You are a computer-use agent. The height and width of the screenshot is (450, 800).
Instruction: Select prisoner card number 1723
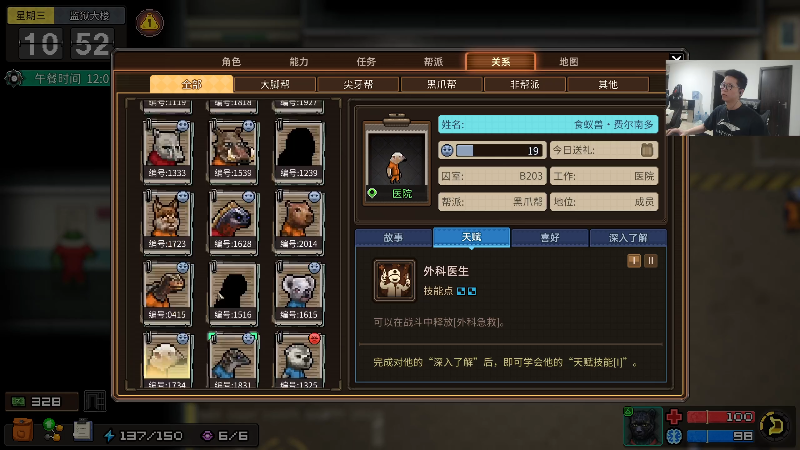coord(167,221)
